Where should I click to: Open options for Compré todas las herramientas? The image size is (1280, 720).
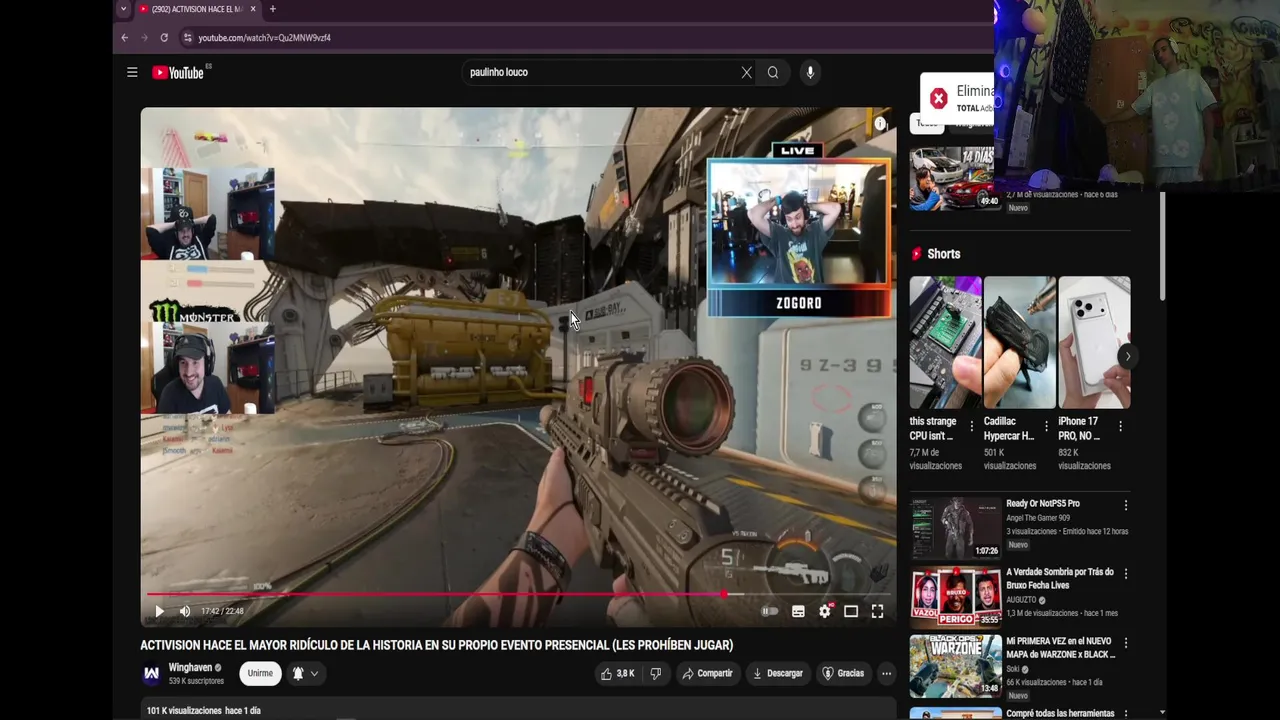[x=1126, y=713]
